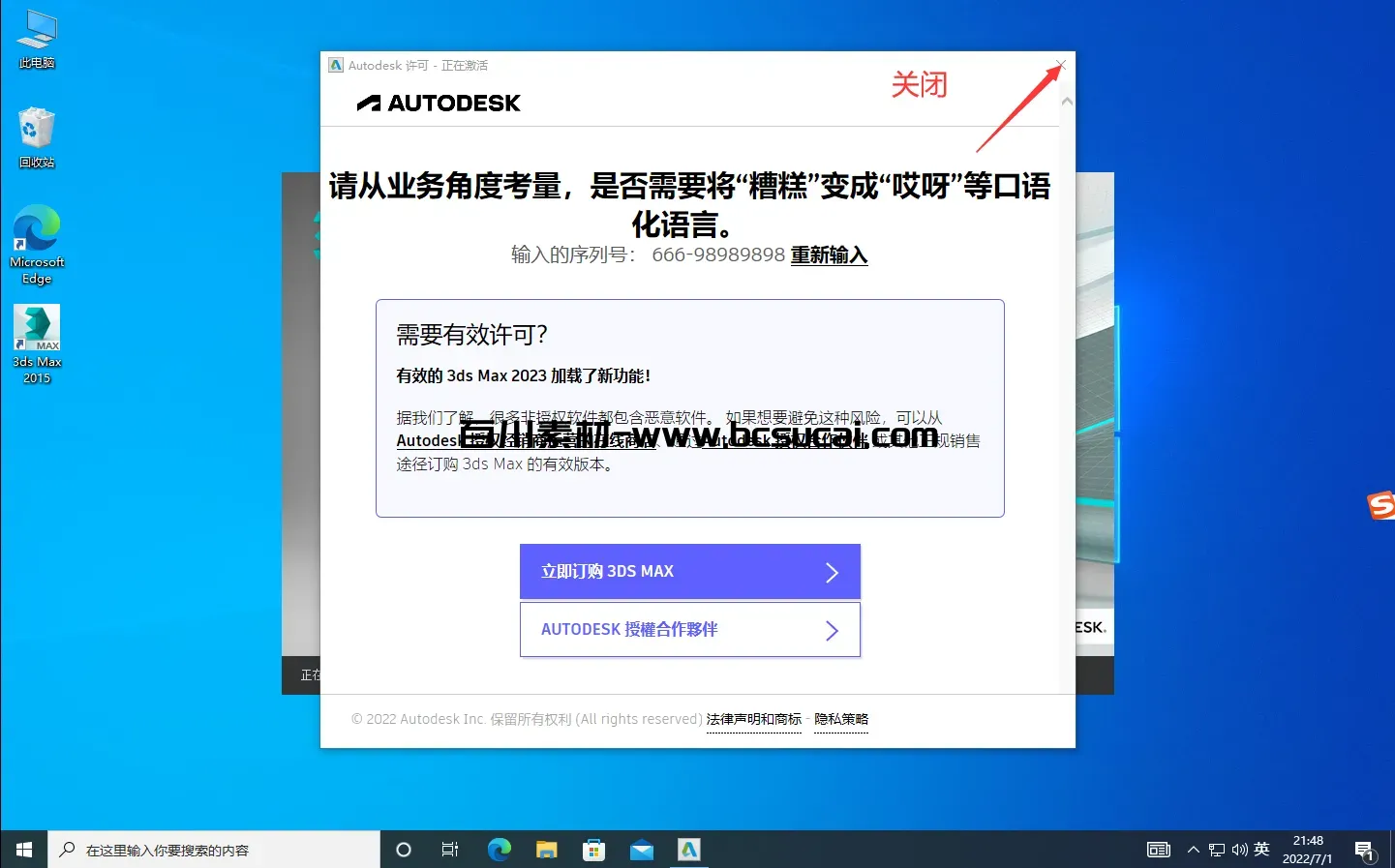Open the 隐私策略 link
This screenshot has width=1395, height=868.
point(841,719)
